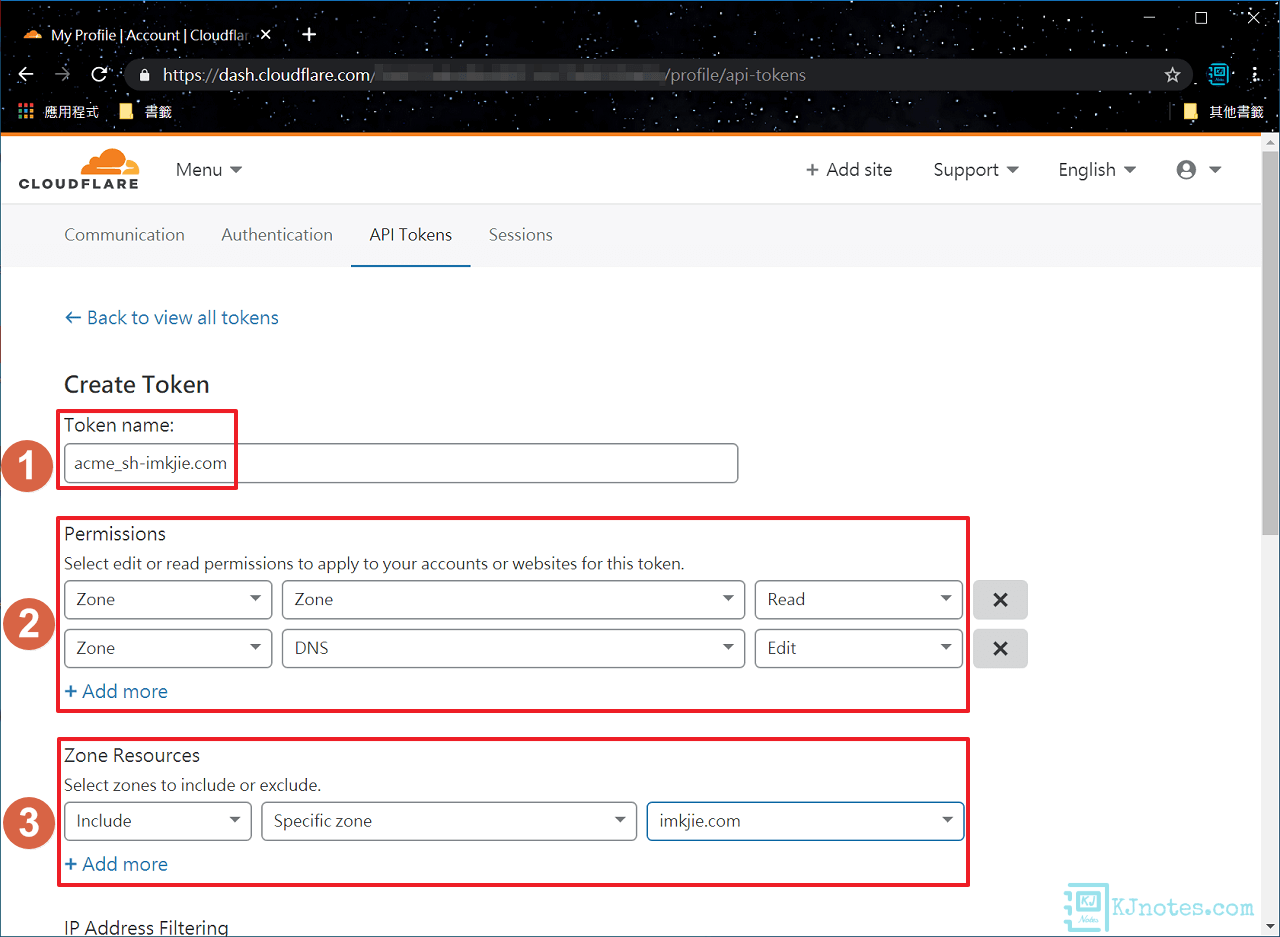1280x937 pixels.
Task: Switch to the Communication tab
Action: point(124,235)
